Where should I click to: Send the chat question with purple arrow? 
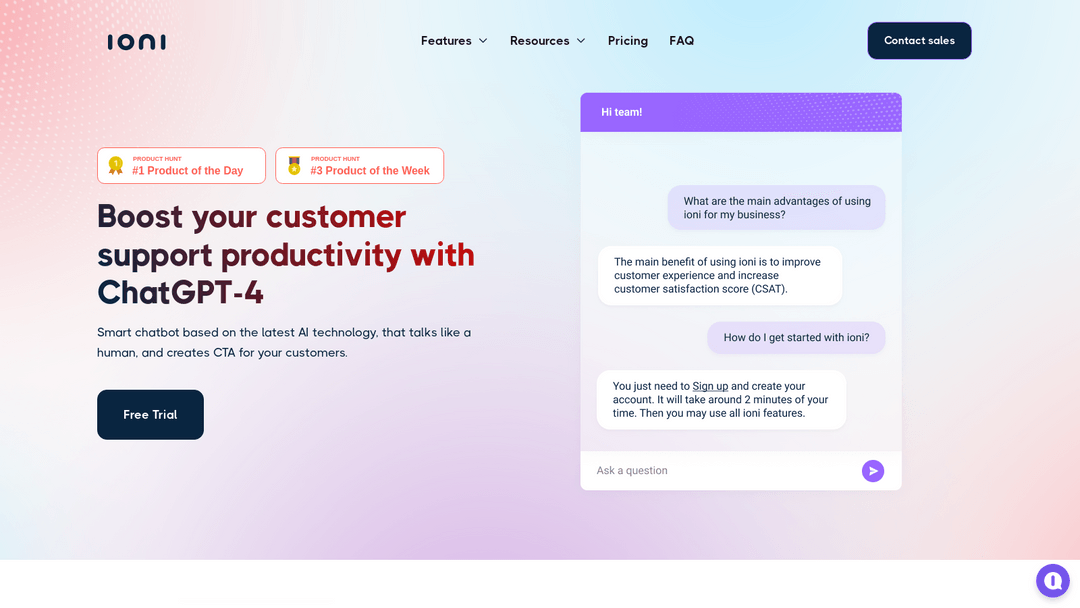point(873,471)
